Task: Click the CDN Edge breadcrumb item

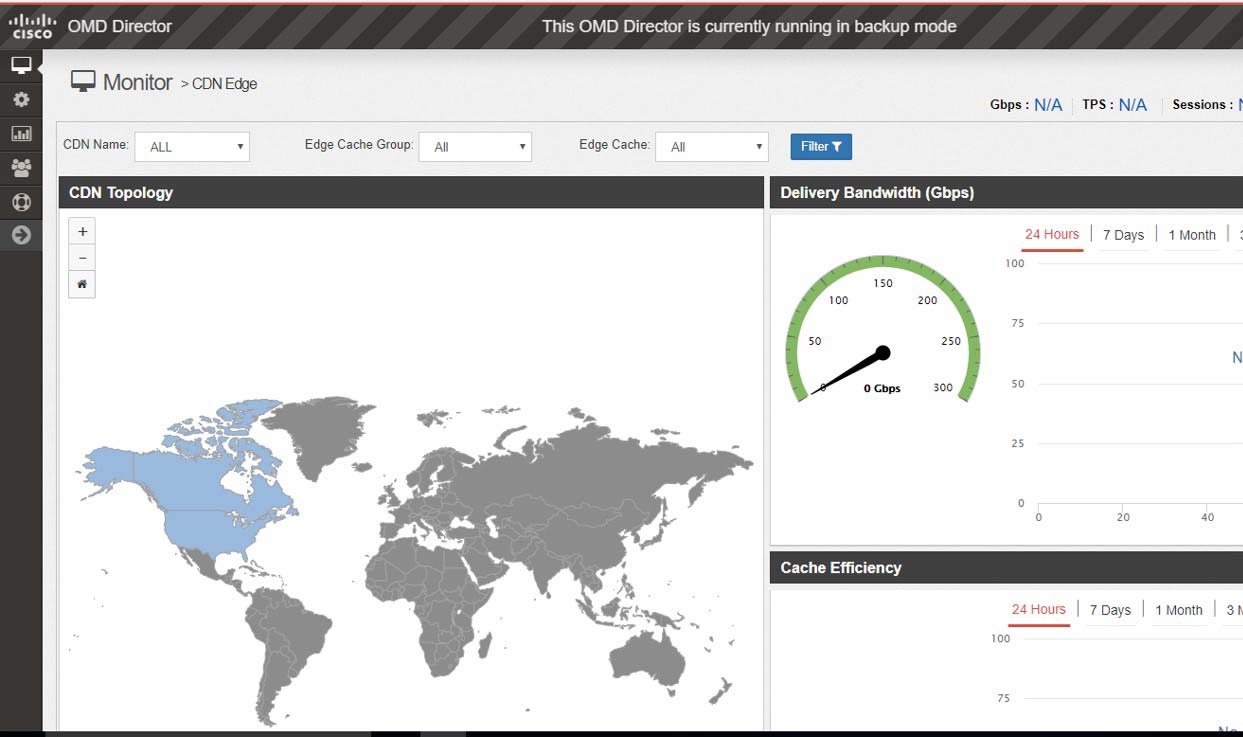Action: click(x=224, y=84)
